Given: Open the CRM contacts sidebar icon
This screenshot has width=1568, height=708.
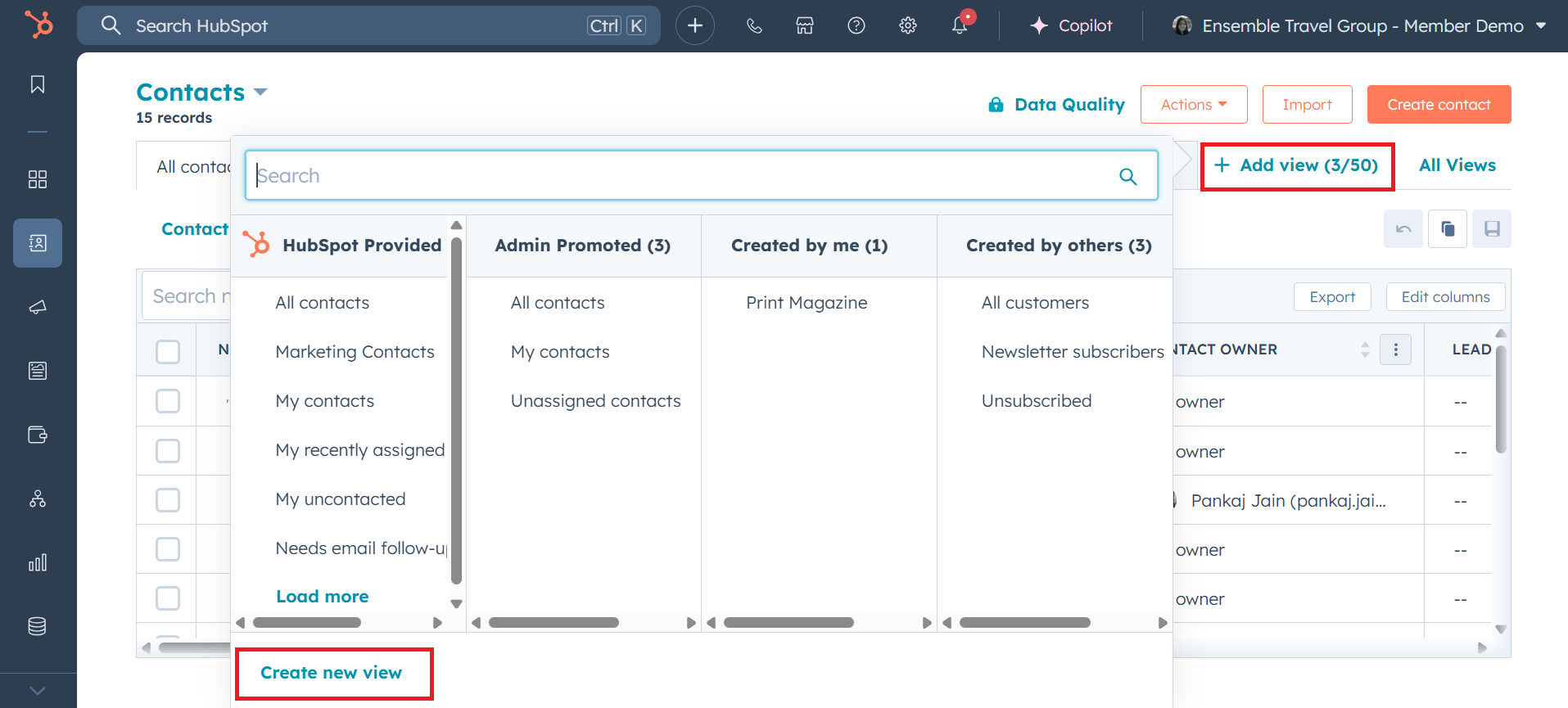Looking at the screenshot, I should pos(38,243).
